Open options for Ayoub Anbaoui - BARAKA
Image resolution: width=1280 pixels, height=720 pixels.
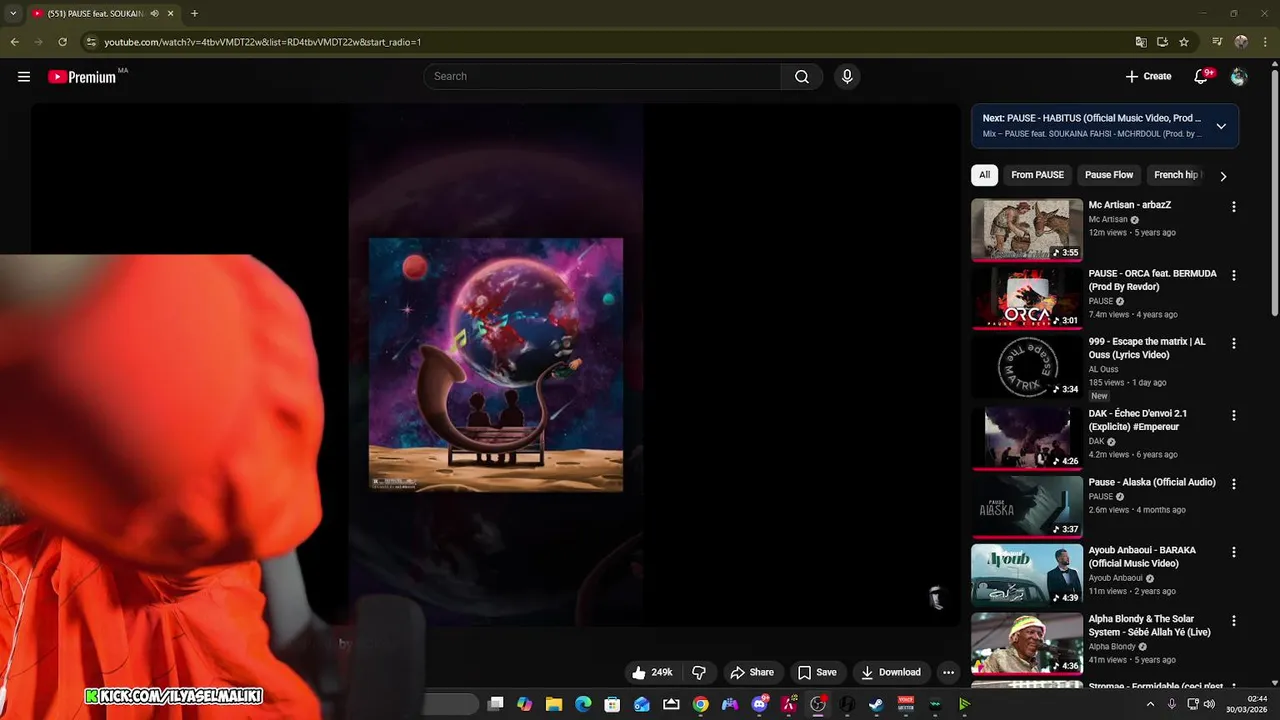point(1233,552)
